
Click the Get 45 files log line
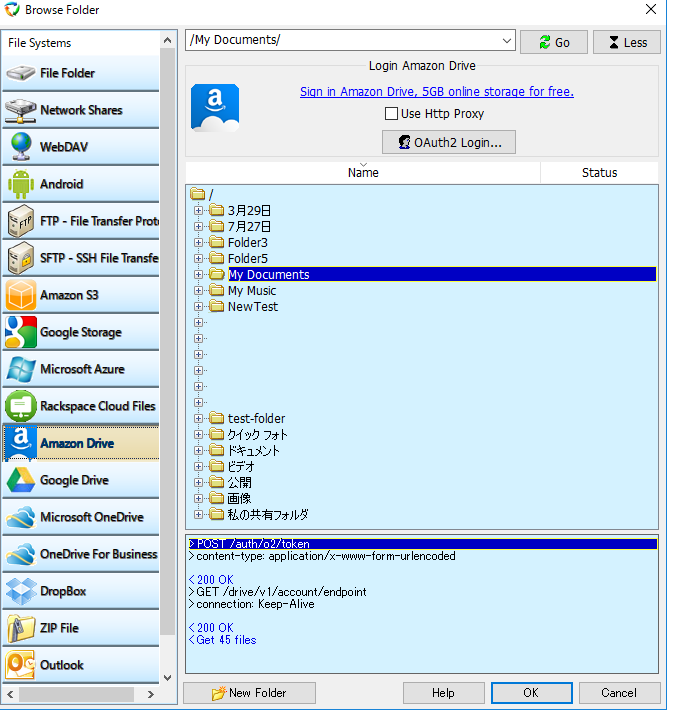point(222,640)
